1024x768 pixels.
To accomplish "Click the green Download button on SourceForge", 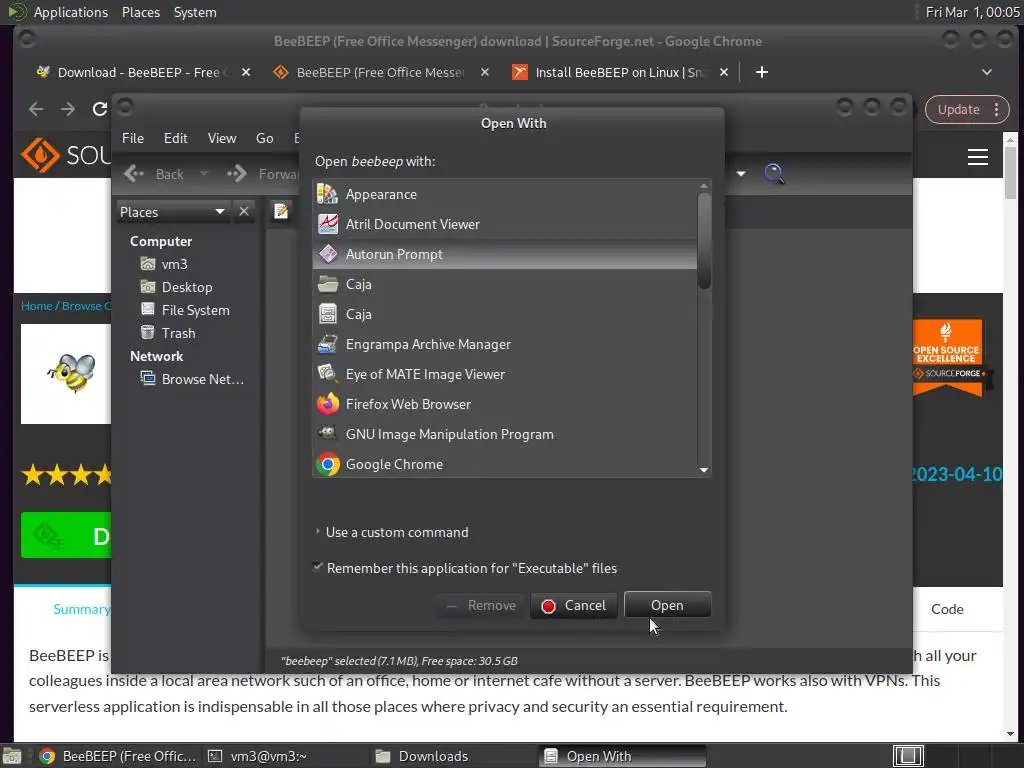I will (x=66, y=535).
